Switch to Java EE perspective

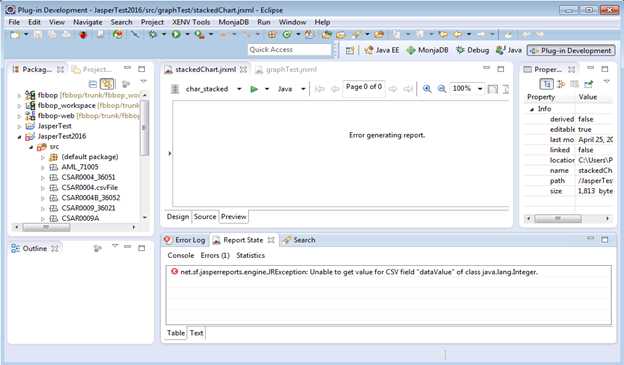click(x=382, y=50)
